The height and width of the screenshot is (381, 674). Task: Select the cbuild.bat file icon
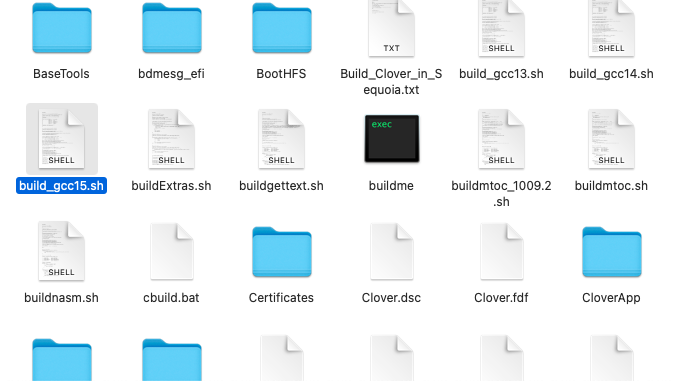(x=172, y=251)
